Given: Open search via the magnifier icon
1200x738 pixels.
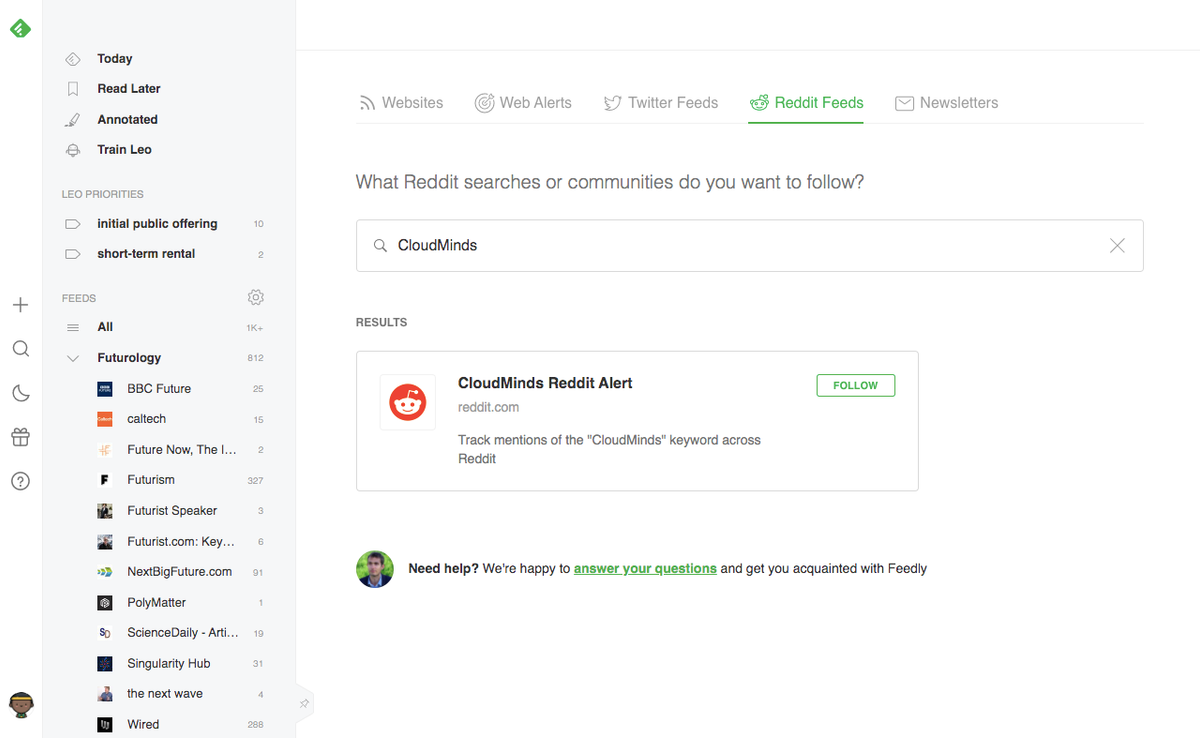Looking at the screenshot, I should (x=20, y=349).
